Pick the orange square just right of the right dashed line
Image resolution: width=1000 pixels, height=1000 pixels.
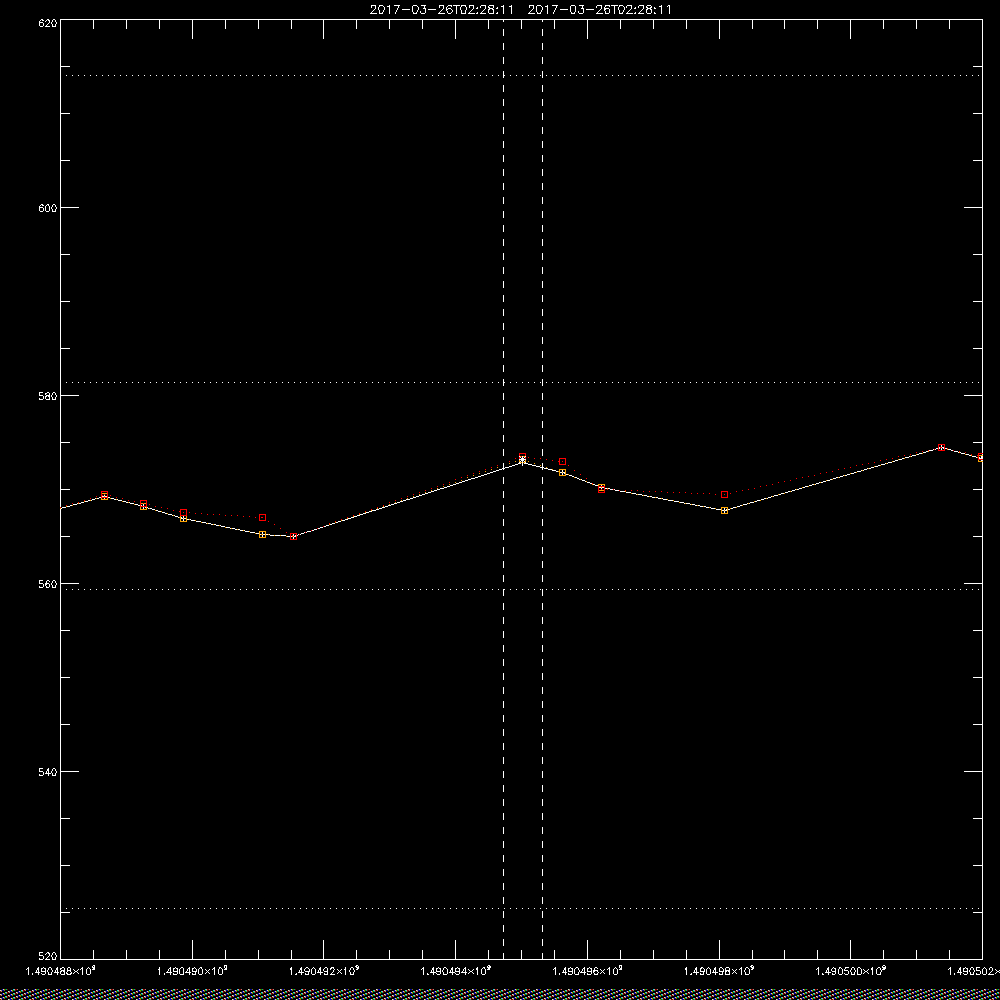(562, 473)
